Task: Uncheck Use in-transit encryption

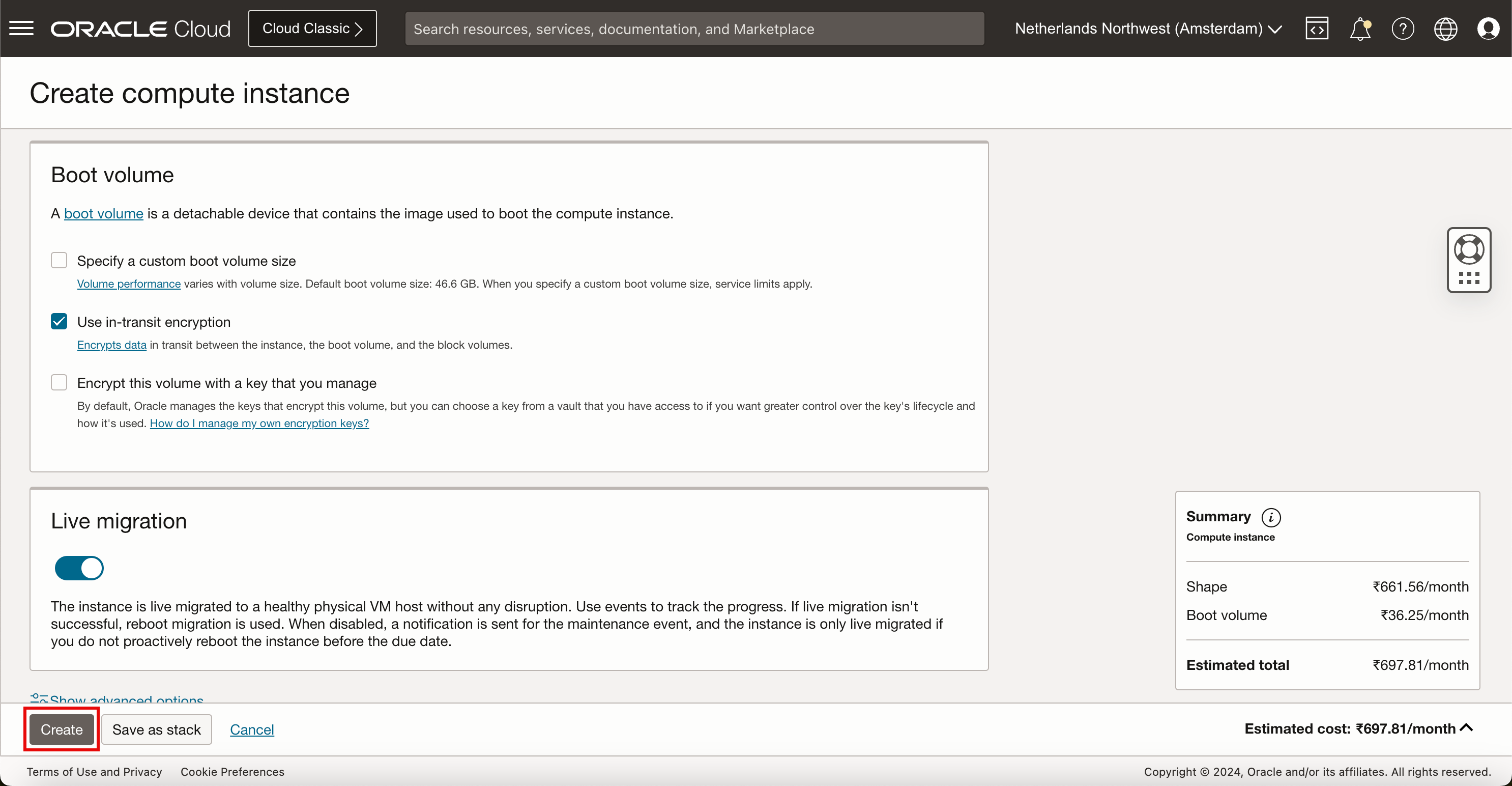Action: pyautogui.click(x=59, y=321)
